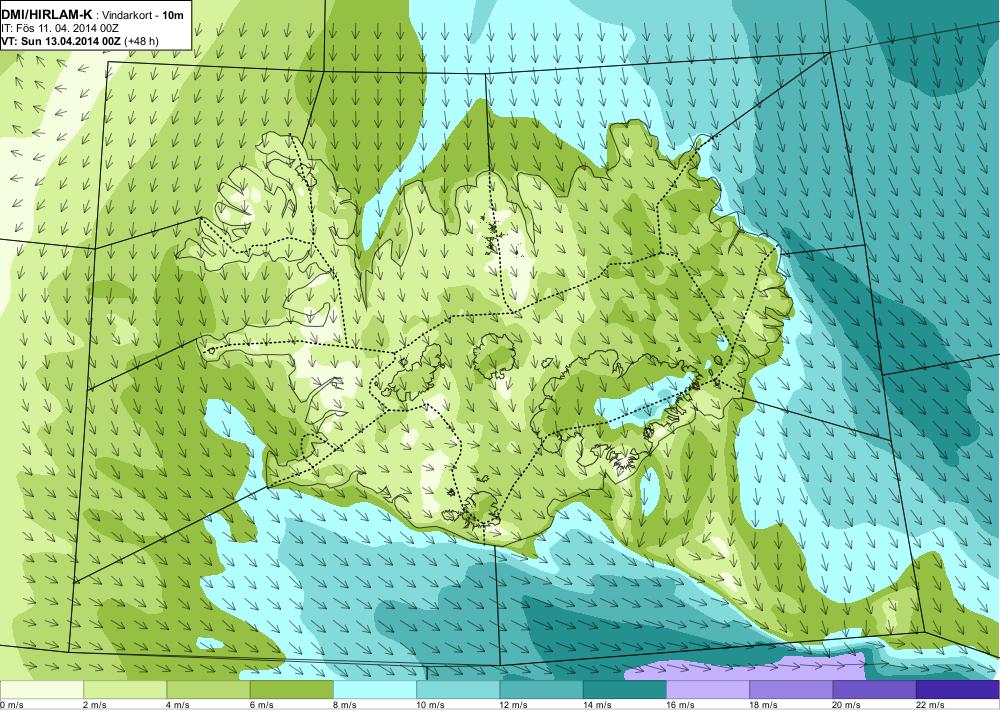This screenshot has height=710, width=1000.
Task: Choose the swatch between 10 and 12 m/s
Action: tap(458, 690)
